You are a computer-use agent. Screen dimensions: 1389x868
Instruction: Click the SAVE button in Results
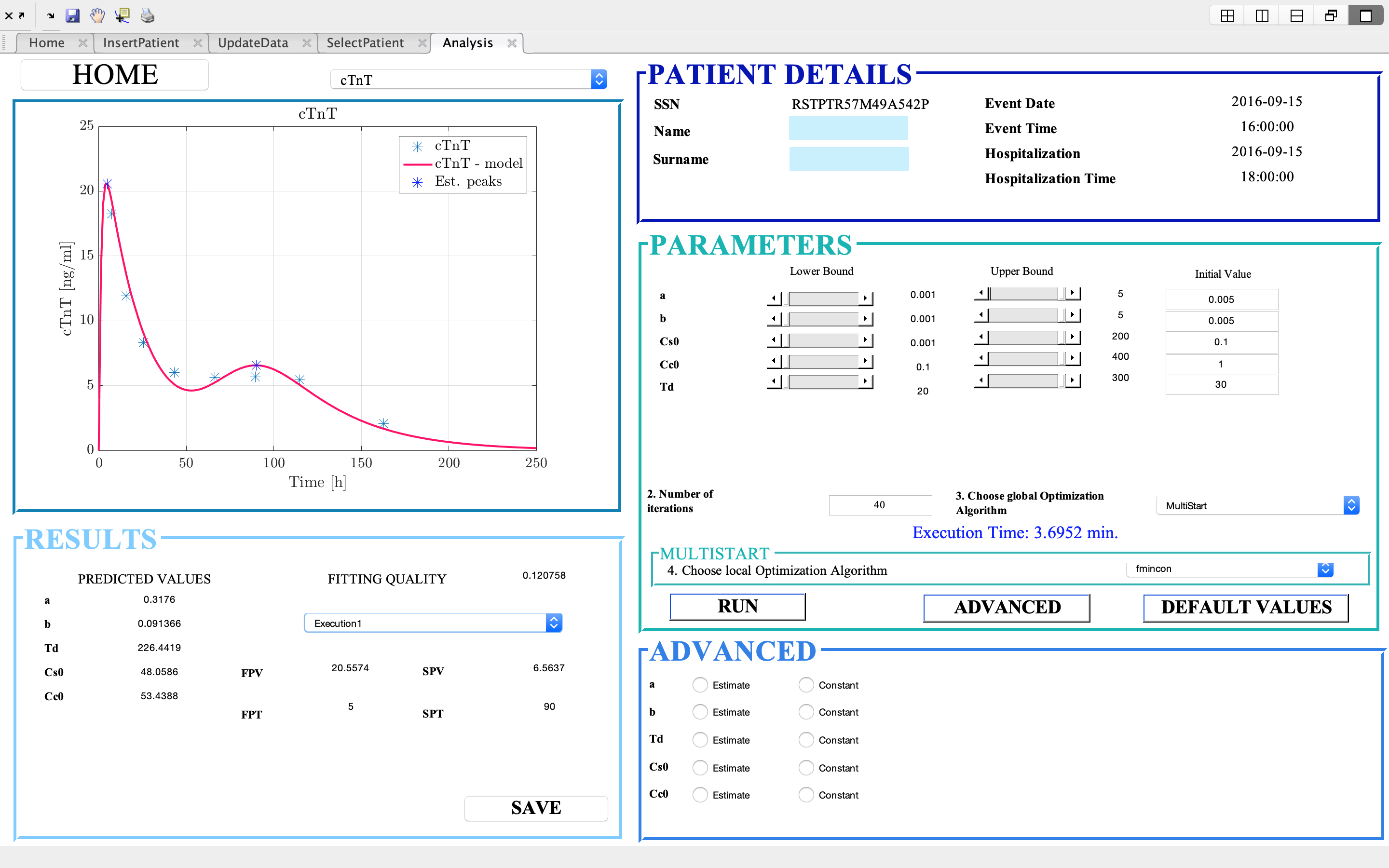pos(535,808)
